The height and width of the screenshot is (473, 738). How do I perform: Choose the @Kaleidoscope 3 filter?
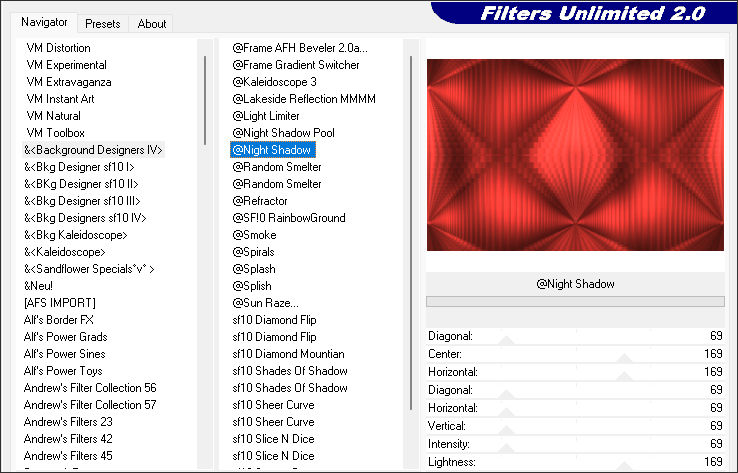coord(274,82)
